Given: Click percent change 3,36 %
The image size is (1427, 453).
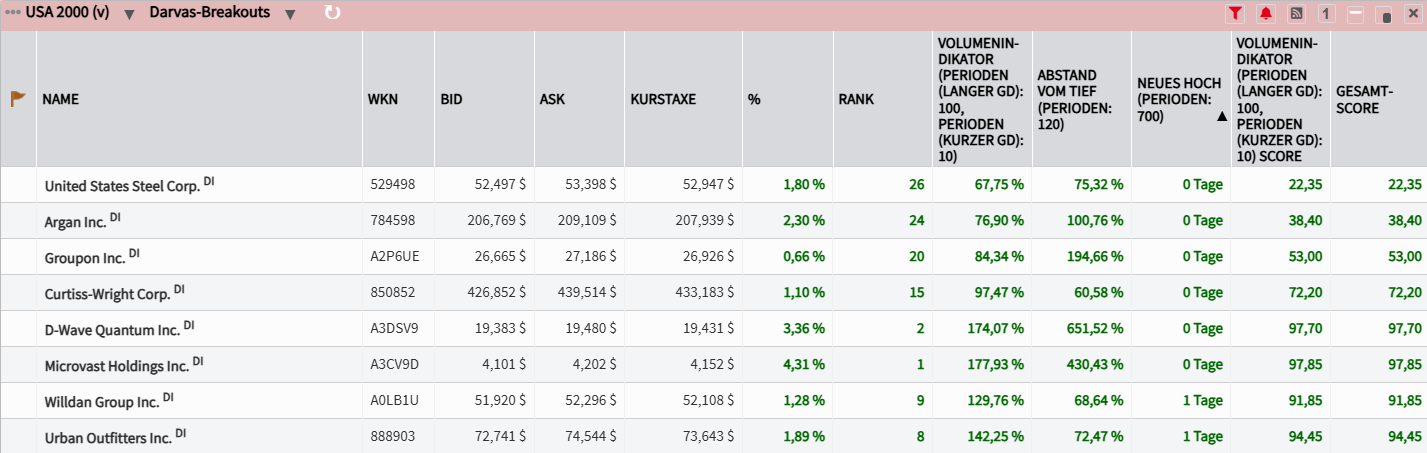Looking at the screenshot, I should (x=802, y=328).
